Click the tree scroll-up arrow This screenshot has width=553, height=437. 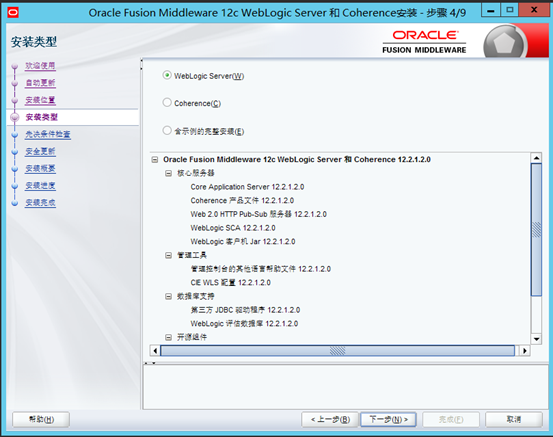click(x=536, y=158)
